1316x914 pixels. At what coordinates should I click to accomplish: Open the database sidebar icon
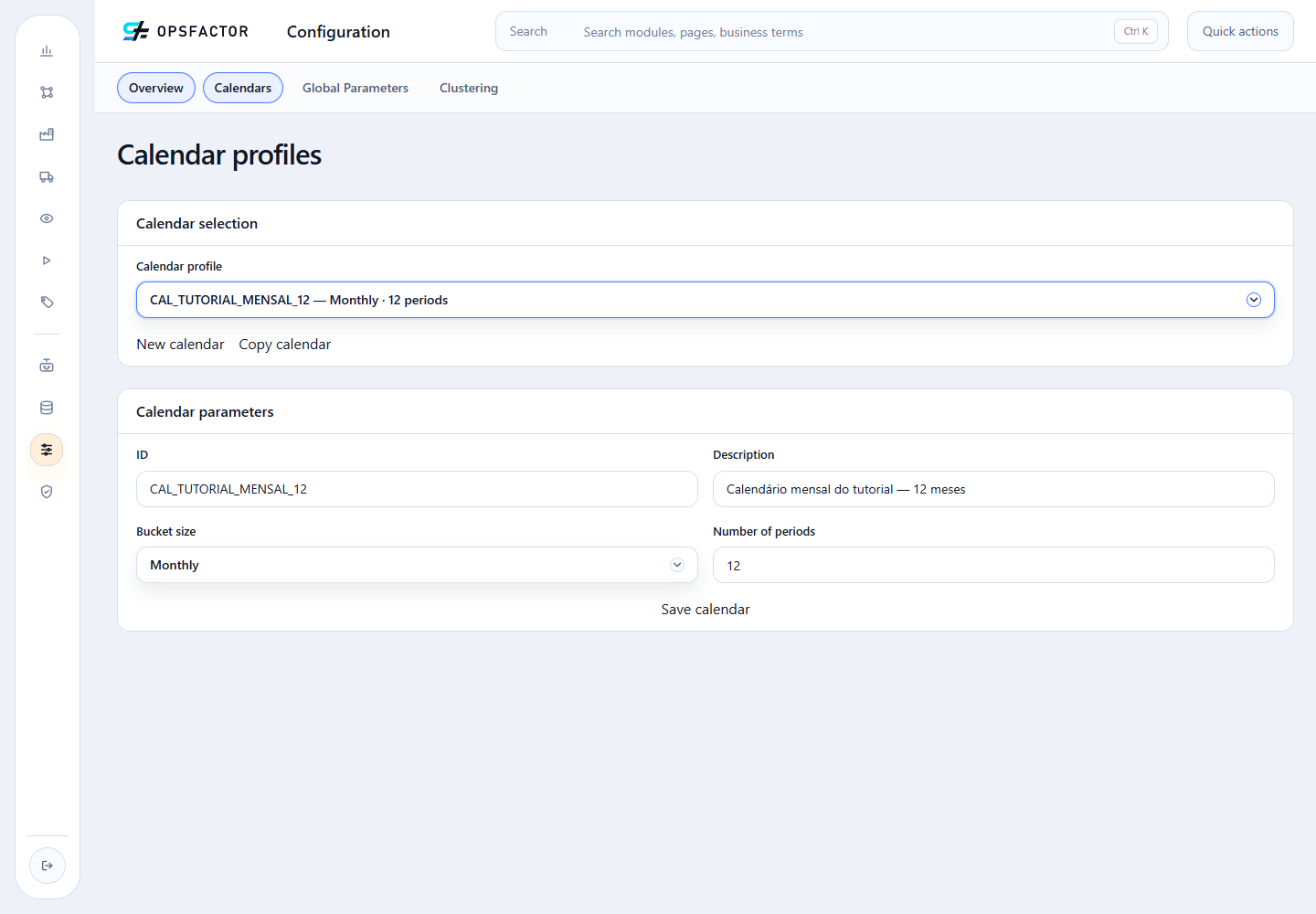tap(47, 408)
